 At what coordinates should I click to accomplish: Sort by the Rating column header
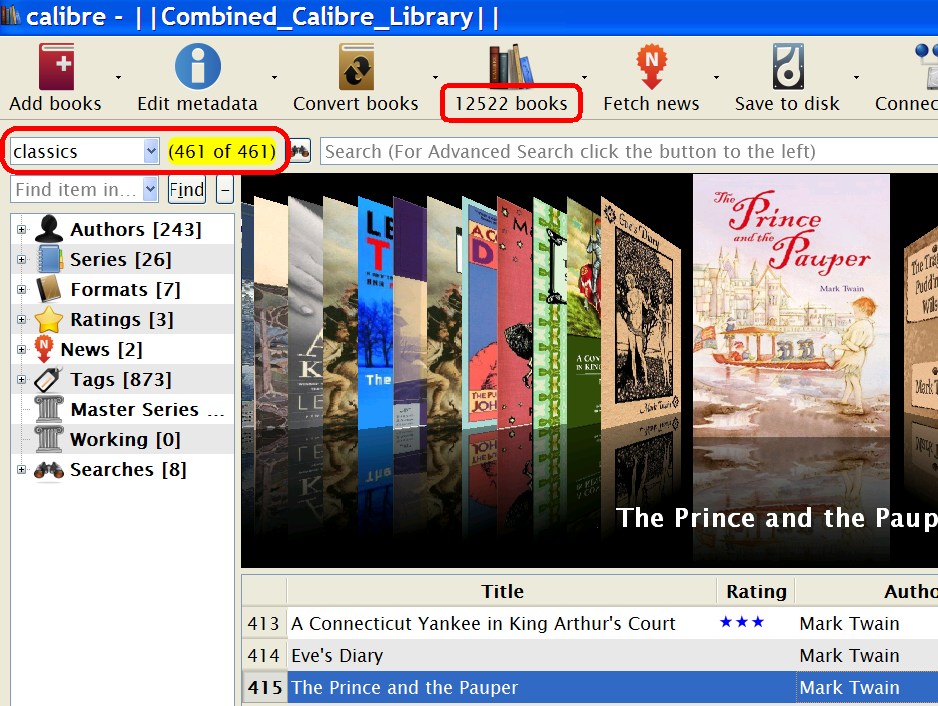coord(756,591)
